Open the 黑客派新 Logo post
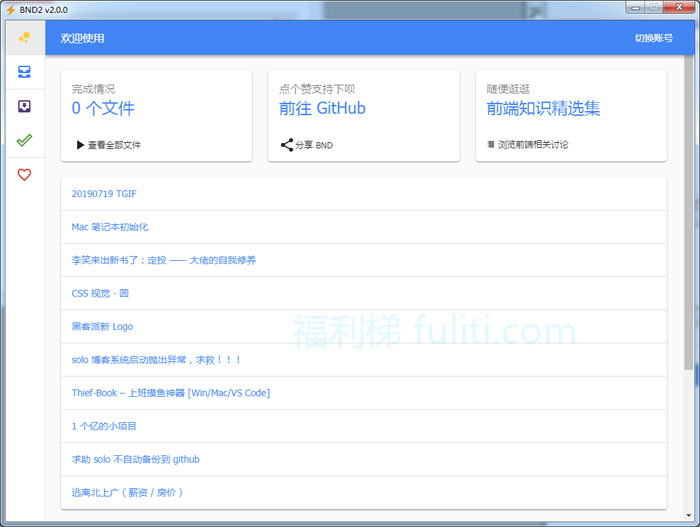The height and width of the screenshot is (527, 700). click(102, 326)
